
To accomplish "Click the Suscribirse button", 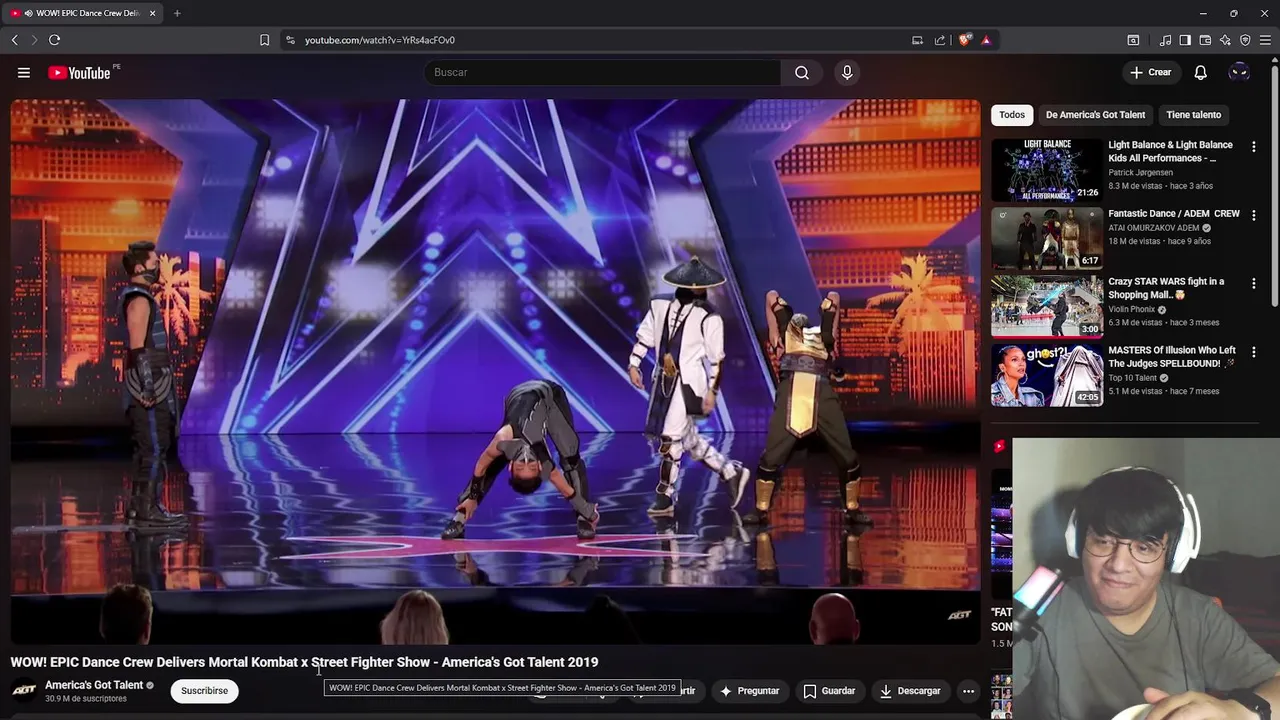I will 204,690.
